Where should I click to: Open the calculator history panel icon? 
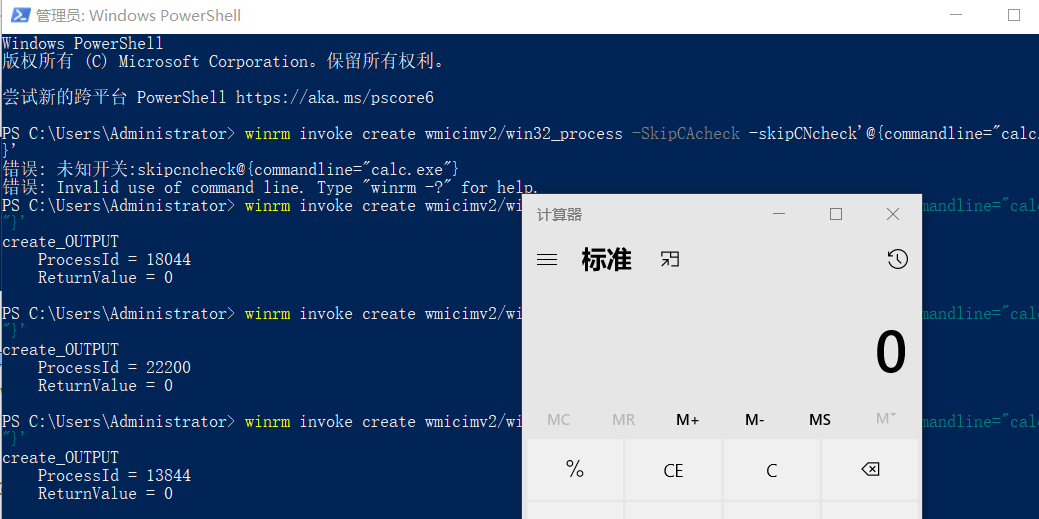(897, 260)
